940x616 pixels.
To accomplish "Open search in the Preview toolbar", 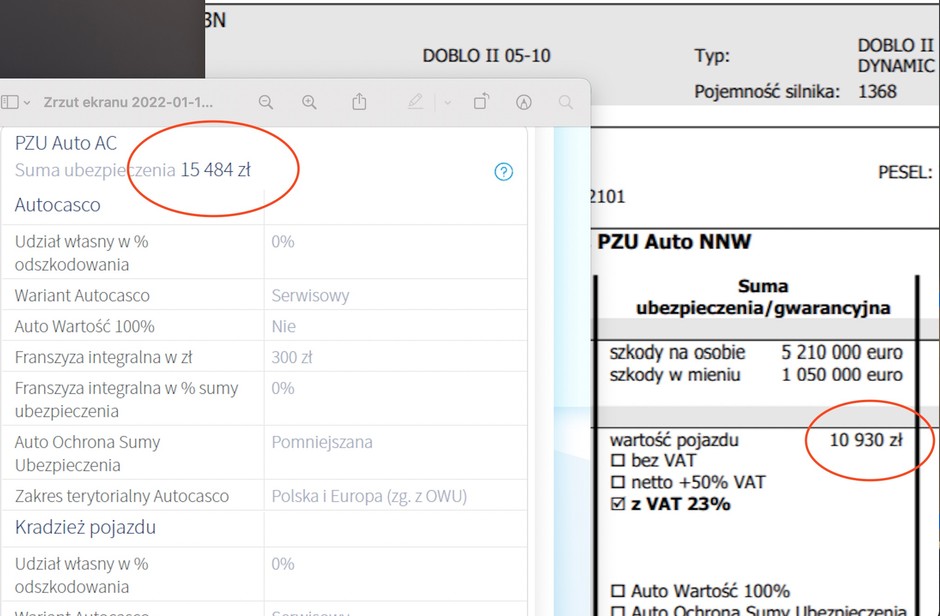I will [x=565, y=102].
